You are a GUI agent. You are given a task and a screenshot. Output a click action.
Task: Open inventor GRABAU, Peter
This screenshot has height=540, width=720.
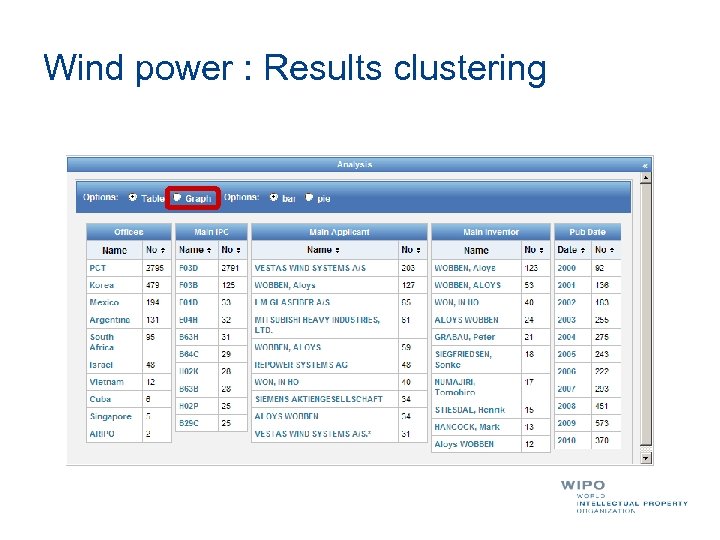pos(465,337)
